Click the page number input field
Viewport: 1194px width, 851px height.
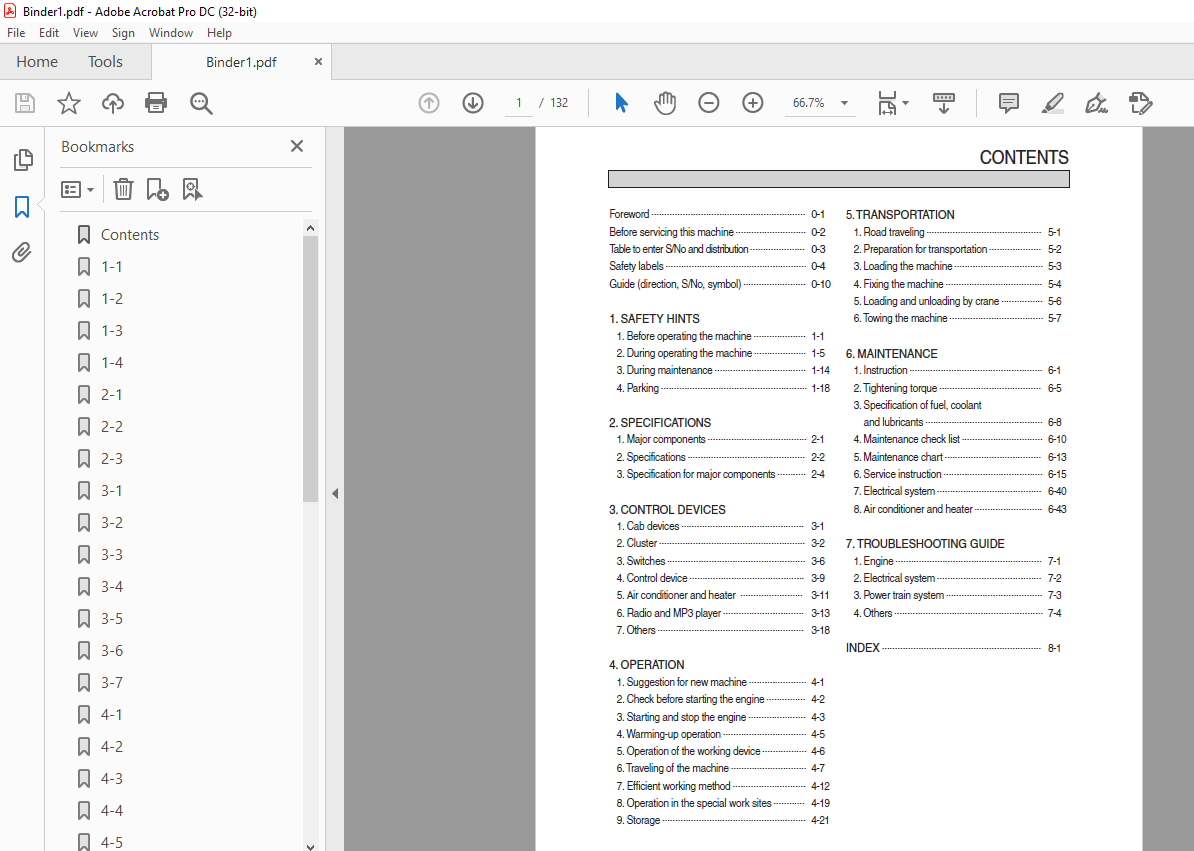point(519,103)
